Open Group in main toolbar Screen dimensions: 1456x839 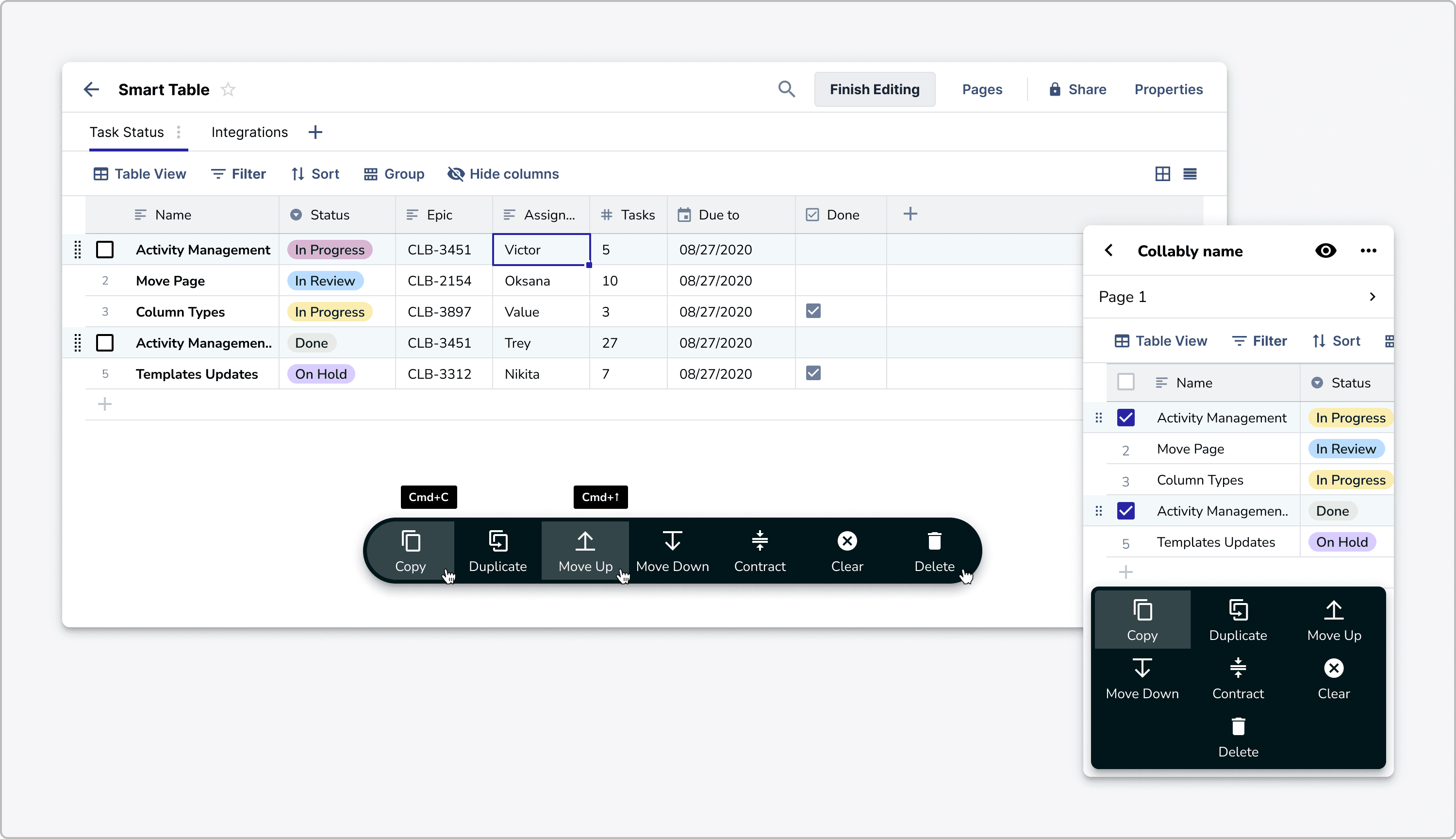(x=394, y=174)
